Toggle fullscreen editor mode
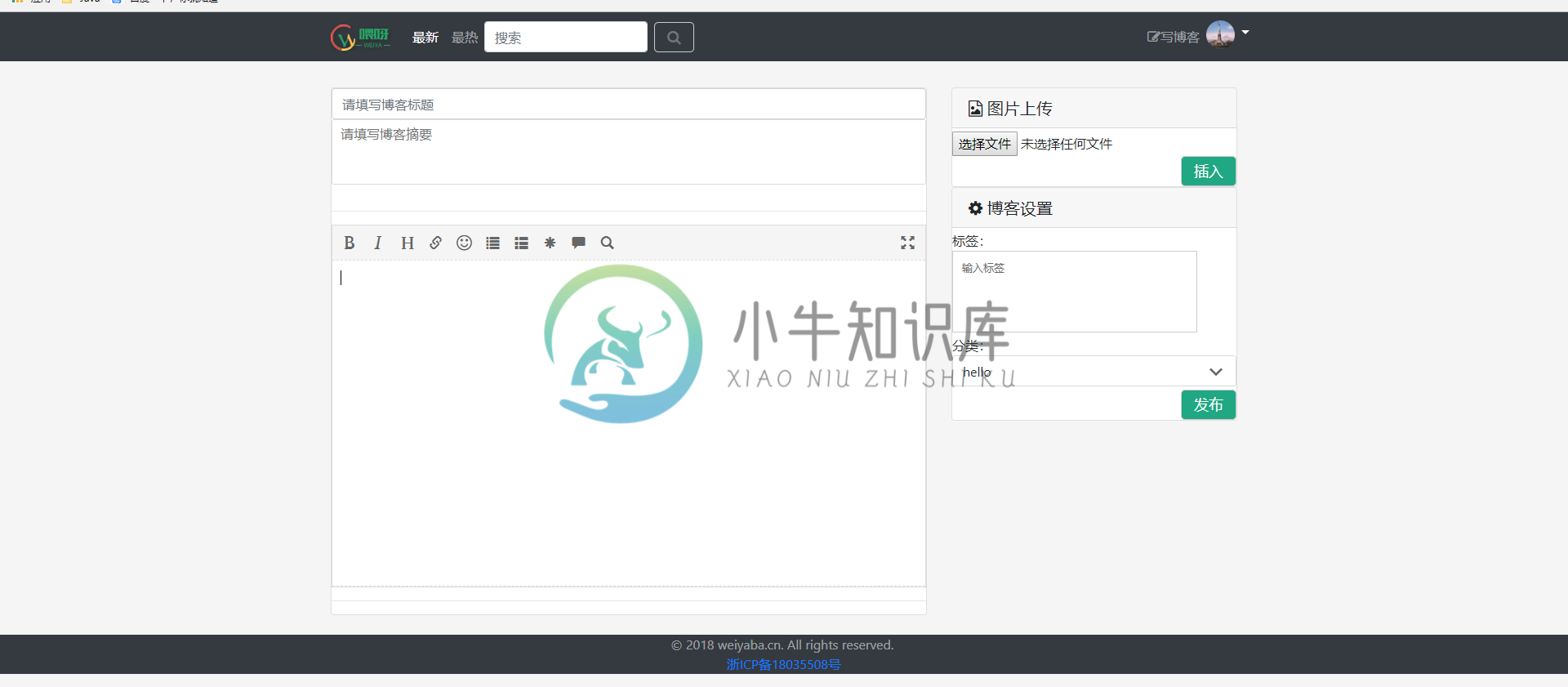Viewport: 1568px width, 687px height. pos(907,243)
